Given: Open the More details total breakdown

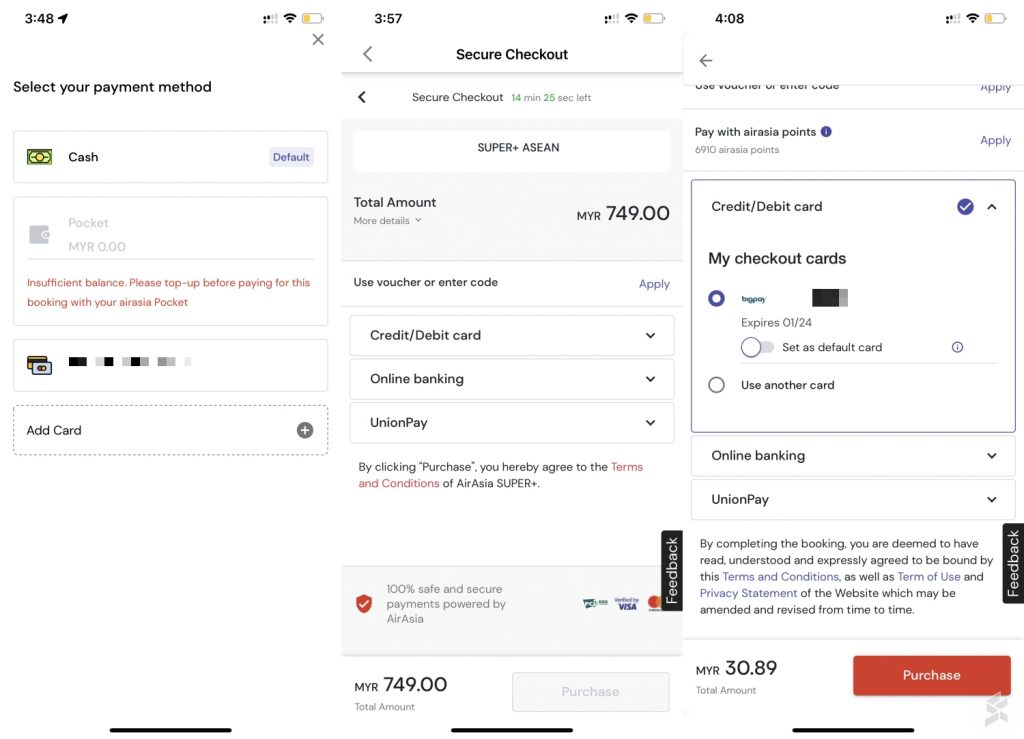Looking at the screenshot, I should (388, 221).
